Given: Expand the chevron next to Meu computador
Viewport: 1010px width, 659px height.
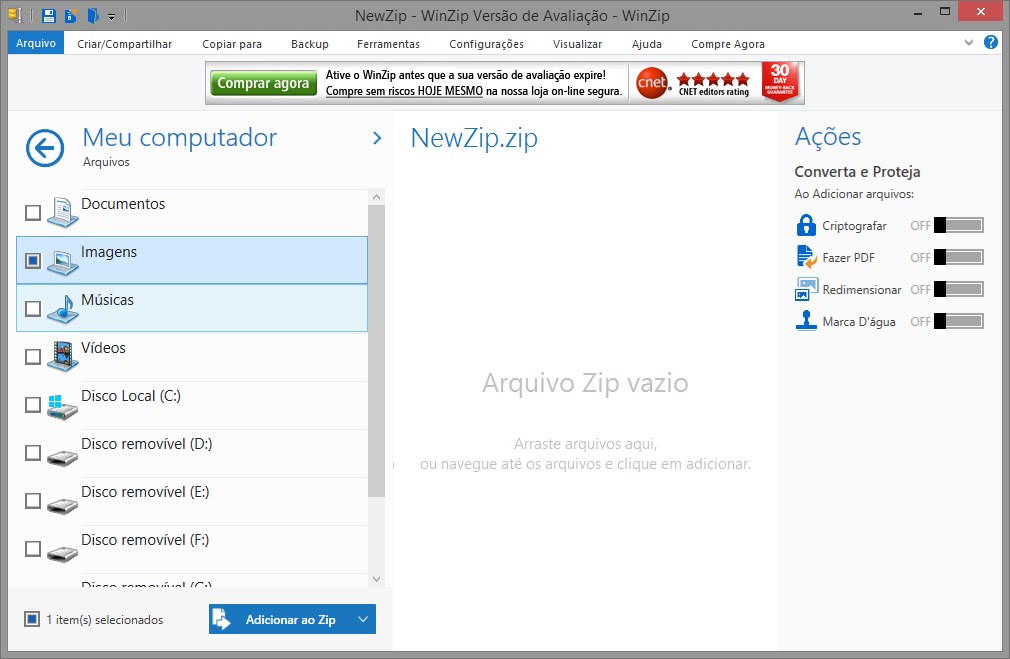Looking at the screenshot, I should coord(377,138).
